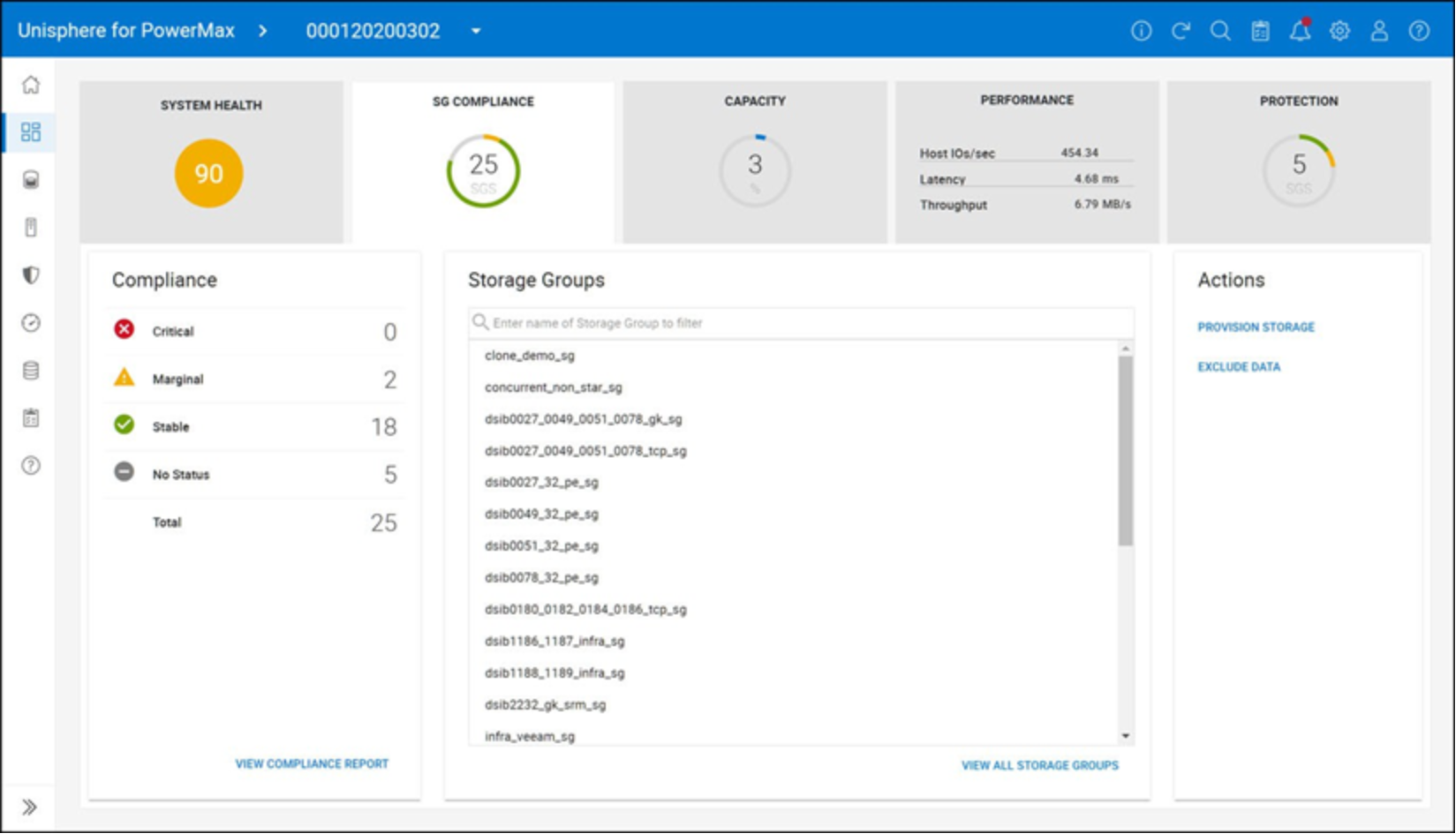Open the Data Protection shield icon
1456x834 pixels.
click(31, 275)
